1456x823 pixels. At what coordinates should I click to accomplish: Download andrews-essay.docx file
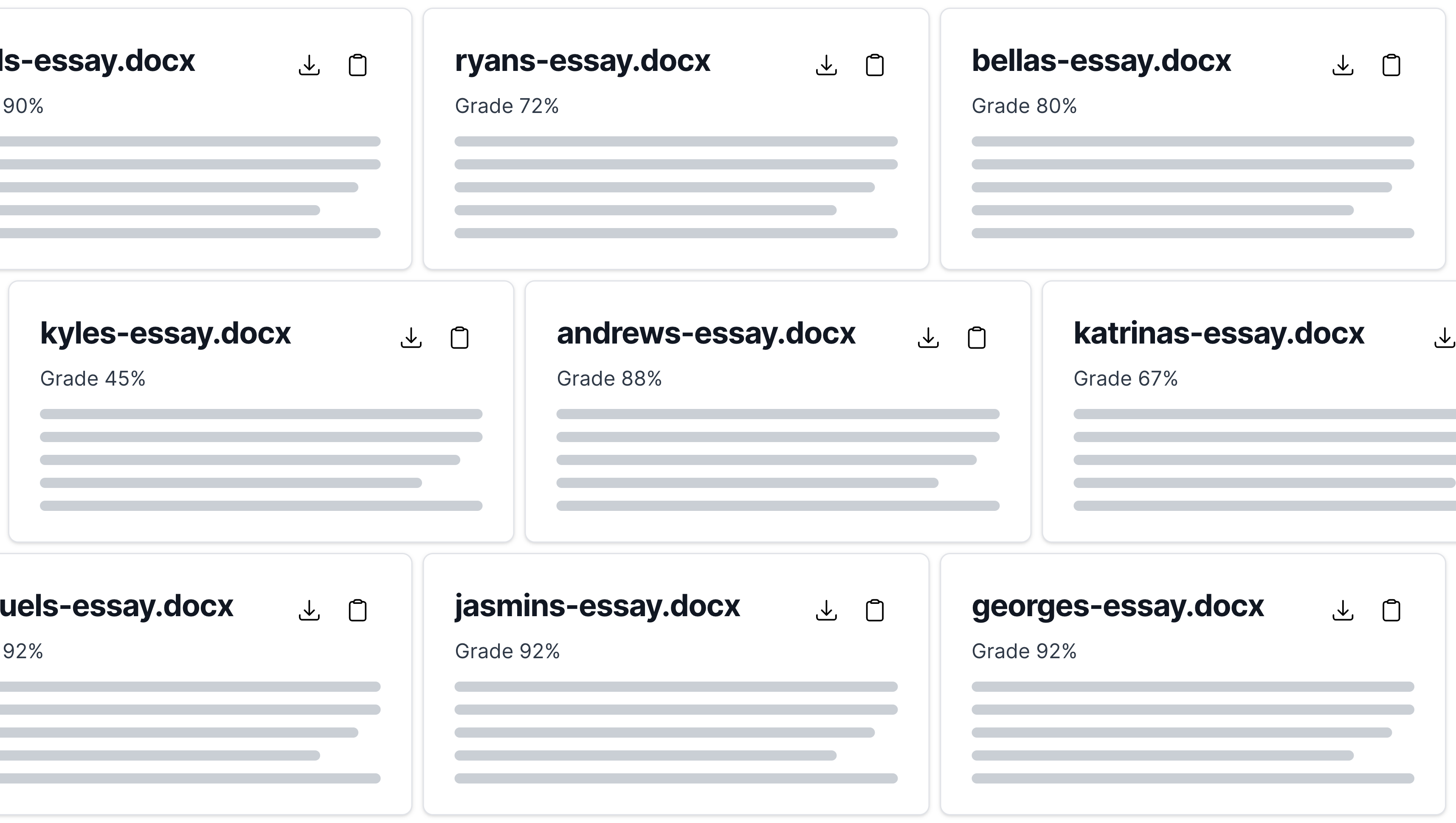(x=928, y=338)
